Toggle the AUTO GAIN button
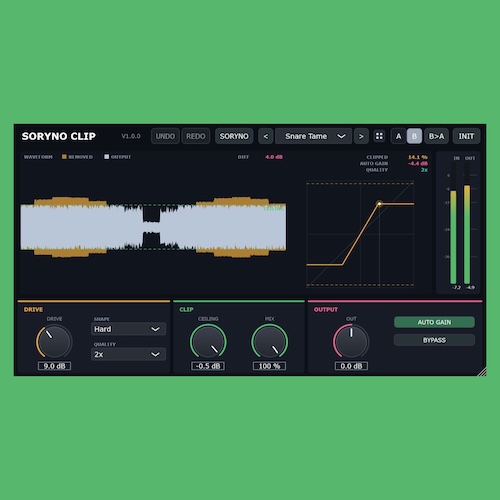Screen dimensions: 500x500 [434, 322]
